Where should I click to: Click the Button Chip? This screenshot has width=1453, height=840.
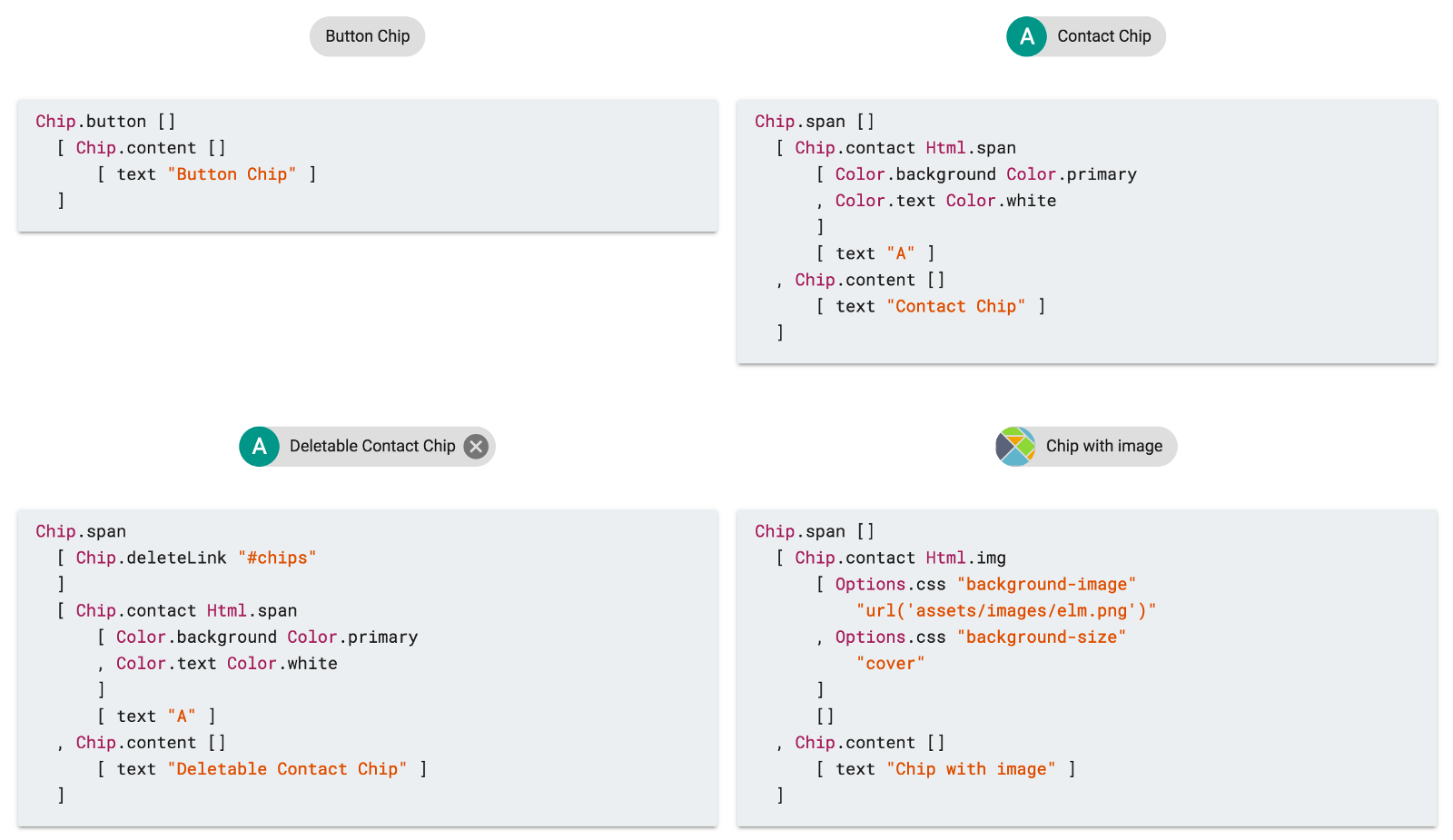tap(367, 36)
